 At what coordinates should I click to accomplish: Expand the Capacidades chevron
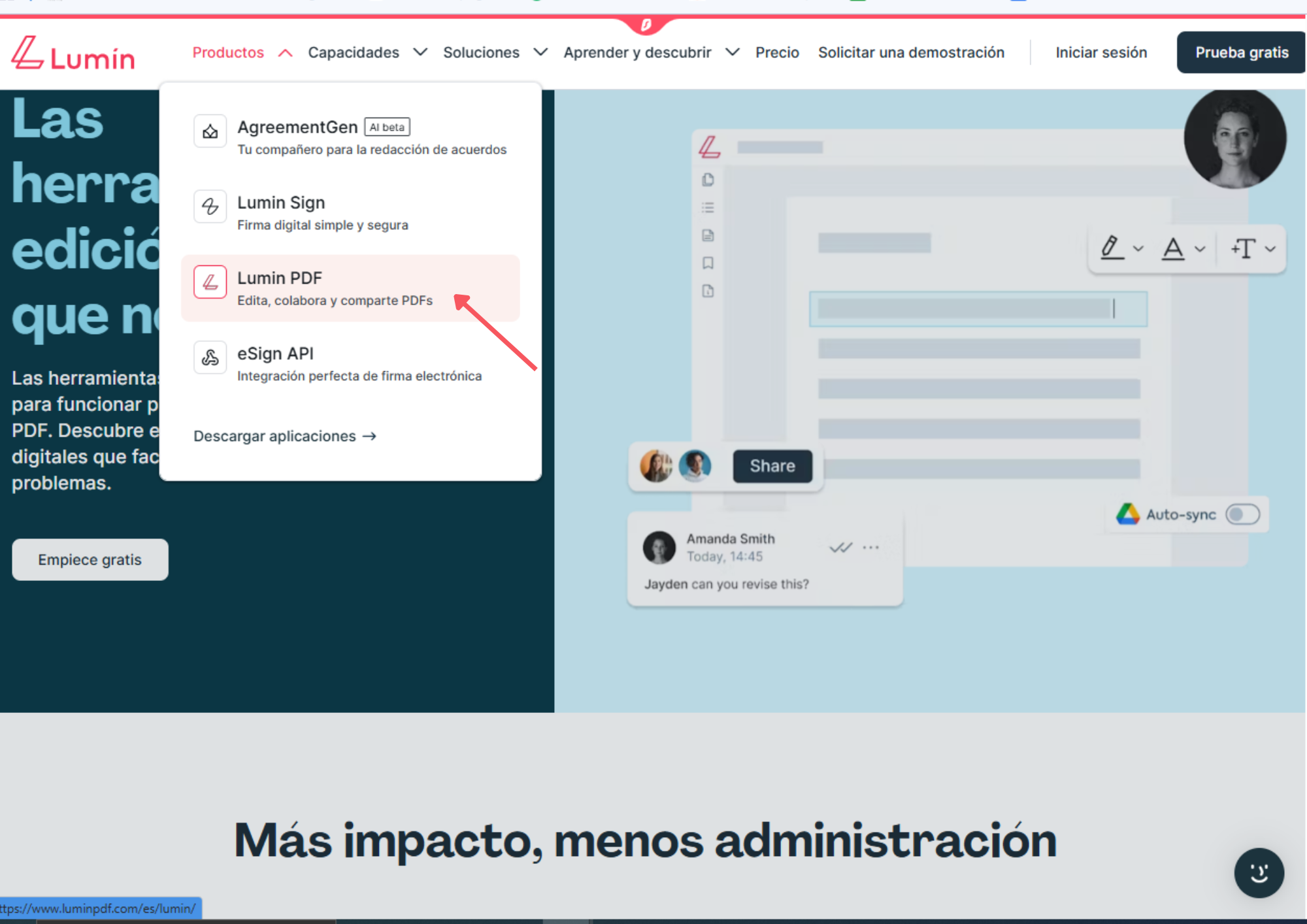pyautogui.click(x=420, y=52)
